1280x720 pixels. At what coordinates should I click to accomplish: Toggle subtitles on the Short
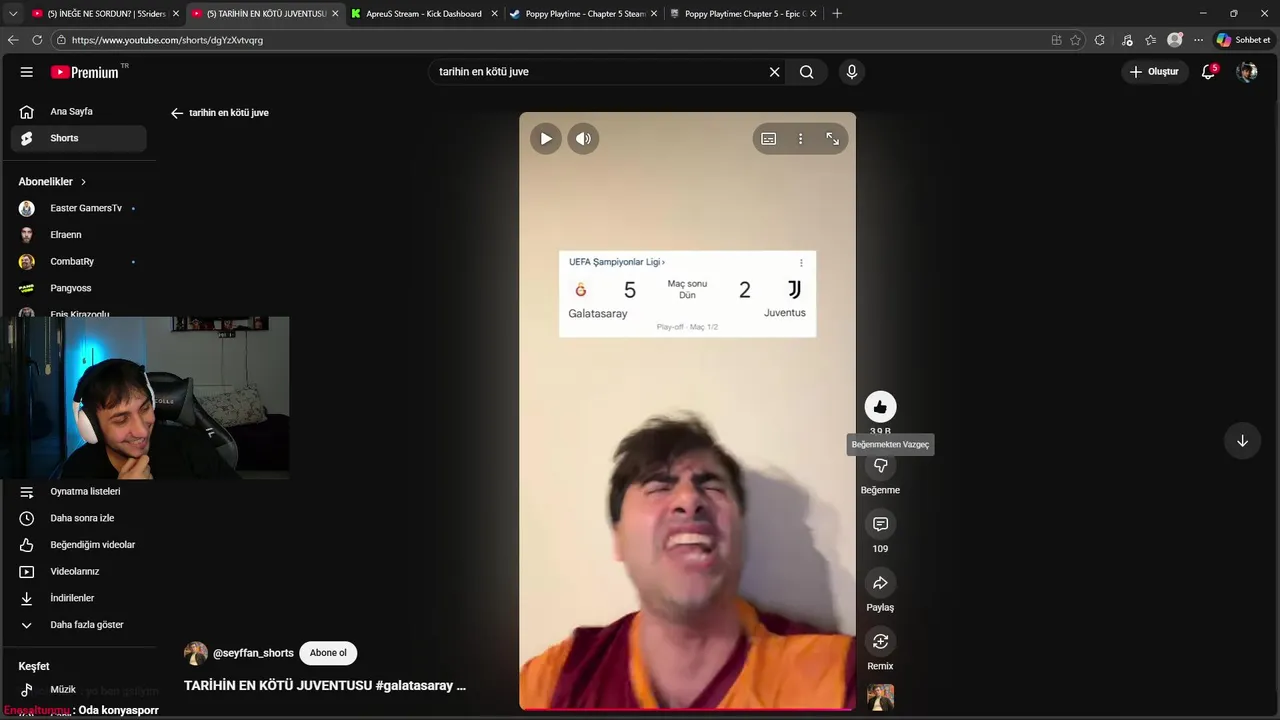point(768,139)
